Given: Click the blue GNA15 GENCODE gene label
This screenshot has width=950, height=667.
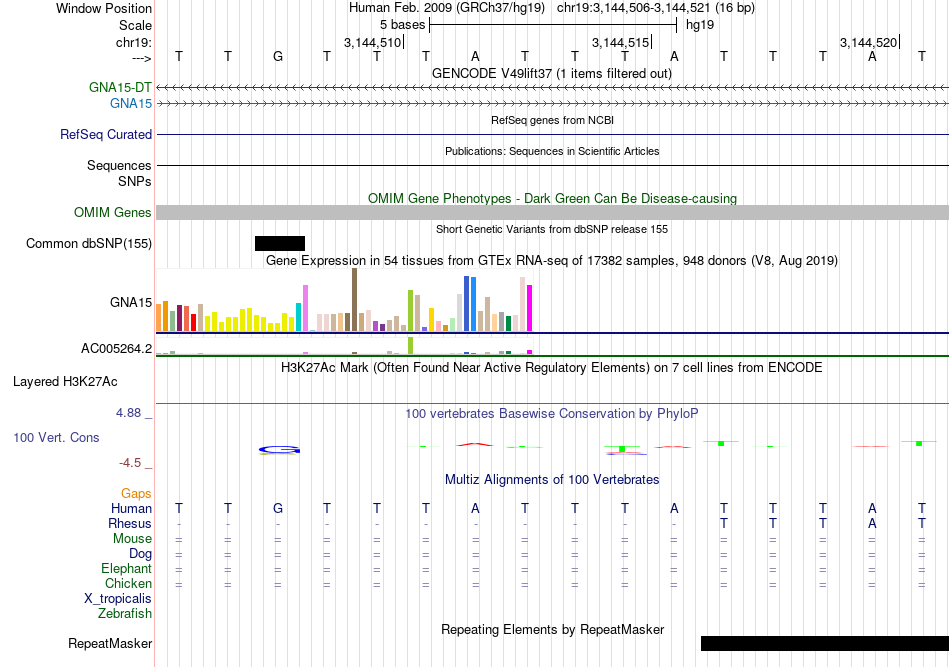Looking at the screenshot, I should [131, 104].
